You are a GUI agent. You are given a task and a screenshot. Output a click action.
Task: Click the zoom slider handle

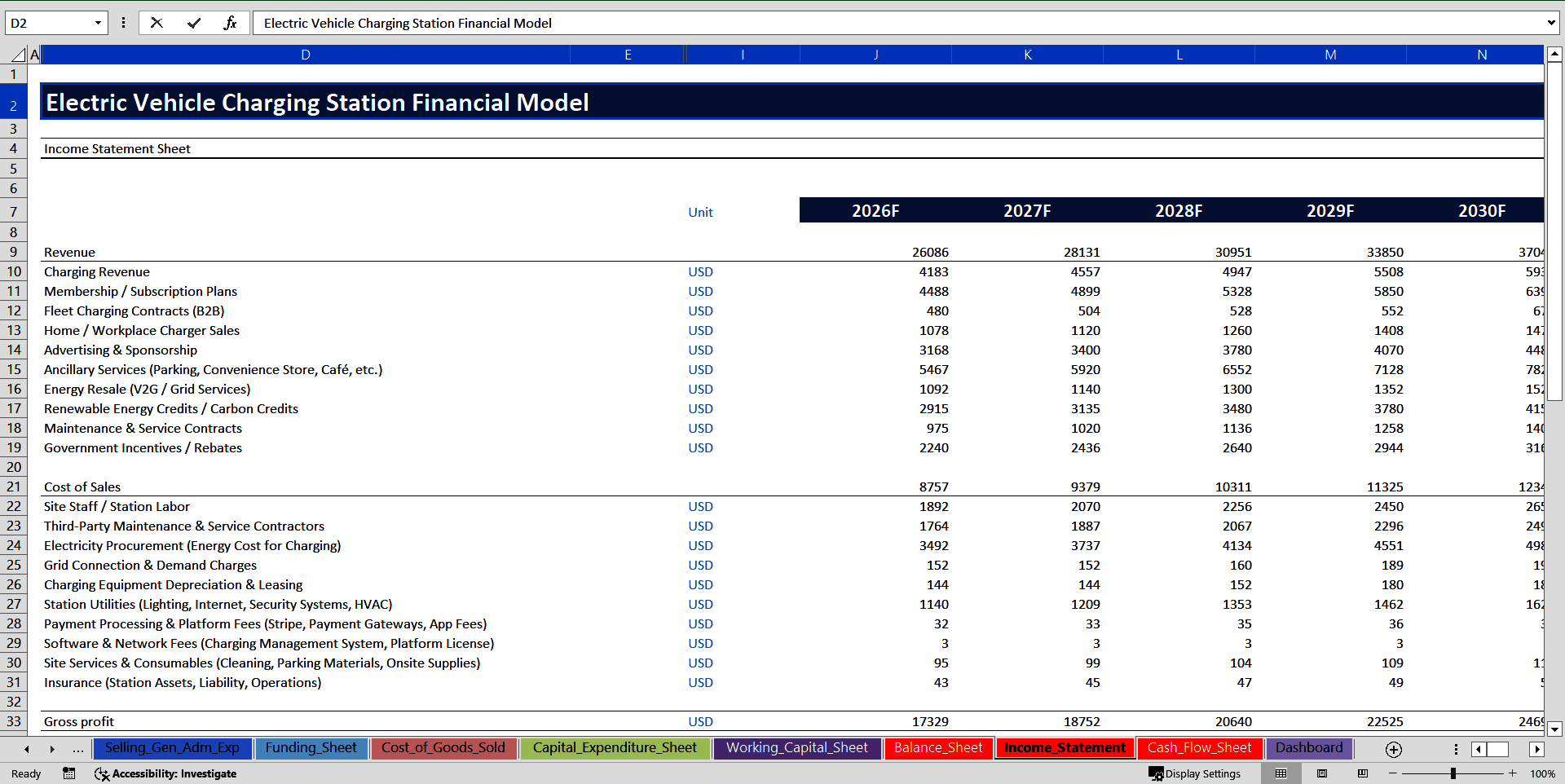(1453, 773)
